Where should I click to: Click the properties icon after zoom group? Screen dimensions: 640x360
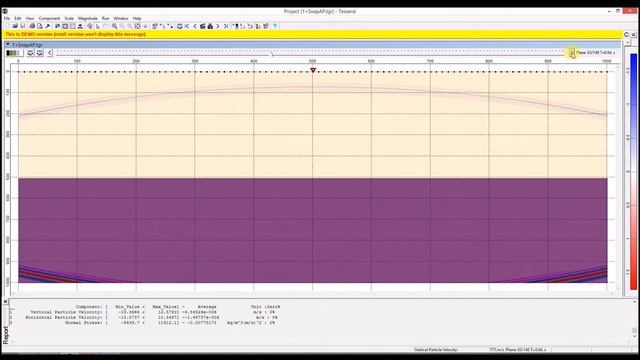coord(155,26)
